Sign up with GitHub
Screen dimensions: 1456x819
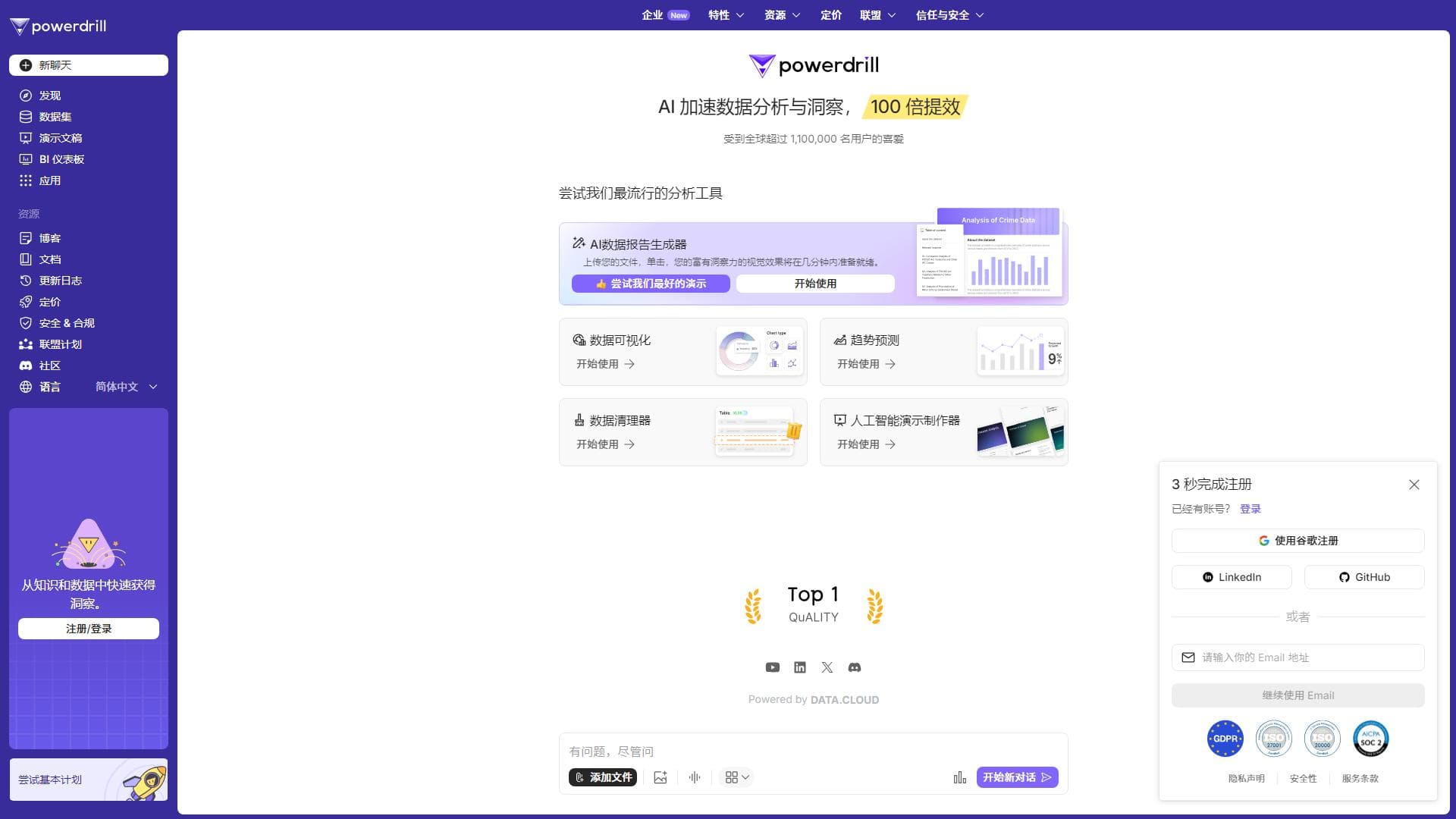[x=1364, y=576]
